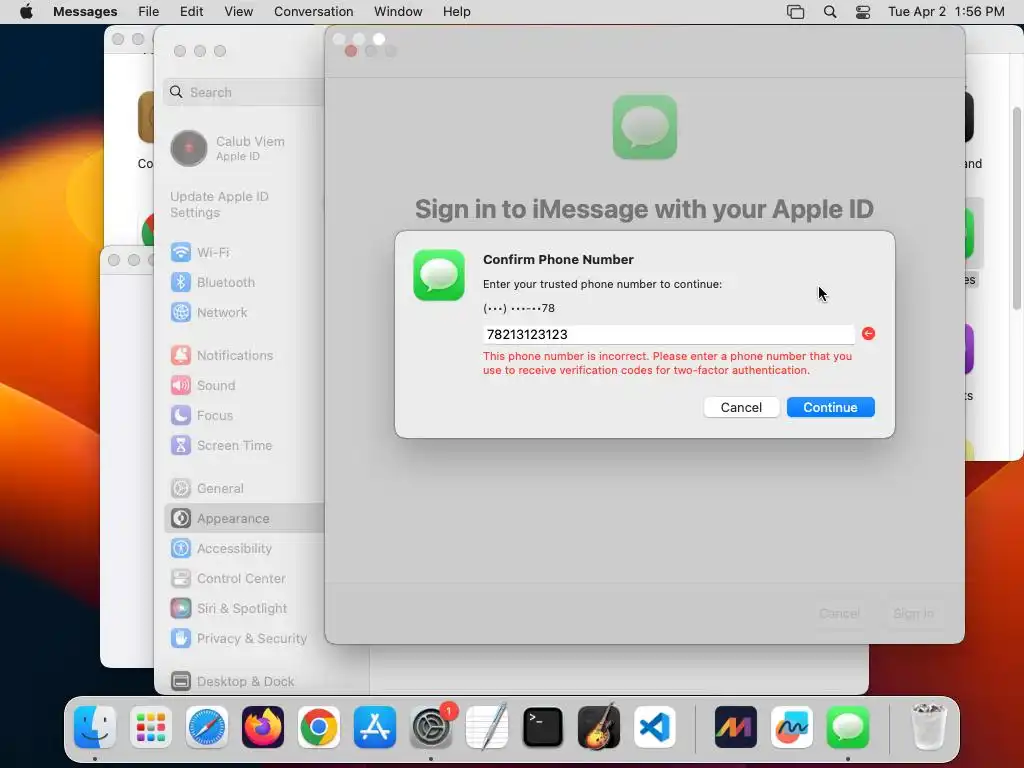Open Google Chrome from the Dock
Screen dimensions: 1024x768
pos(319,727)
